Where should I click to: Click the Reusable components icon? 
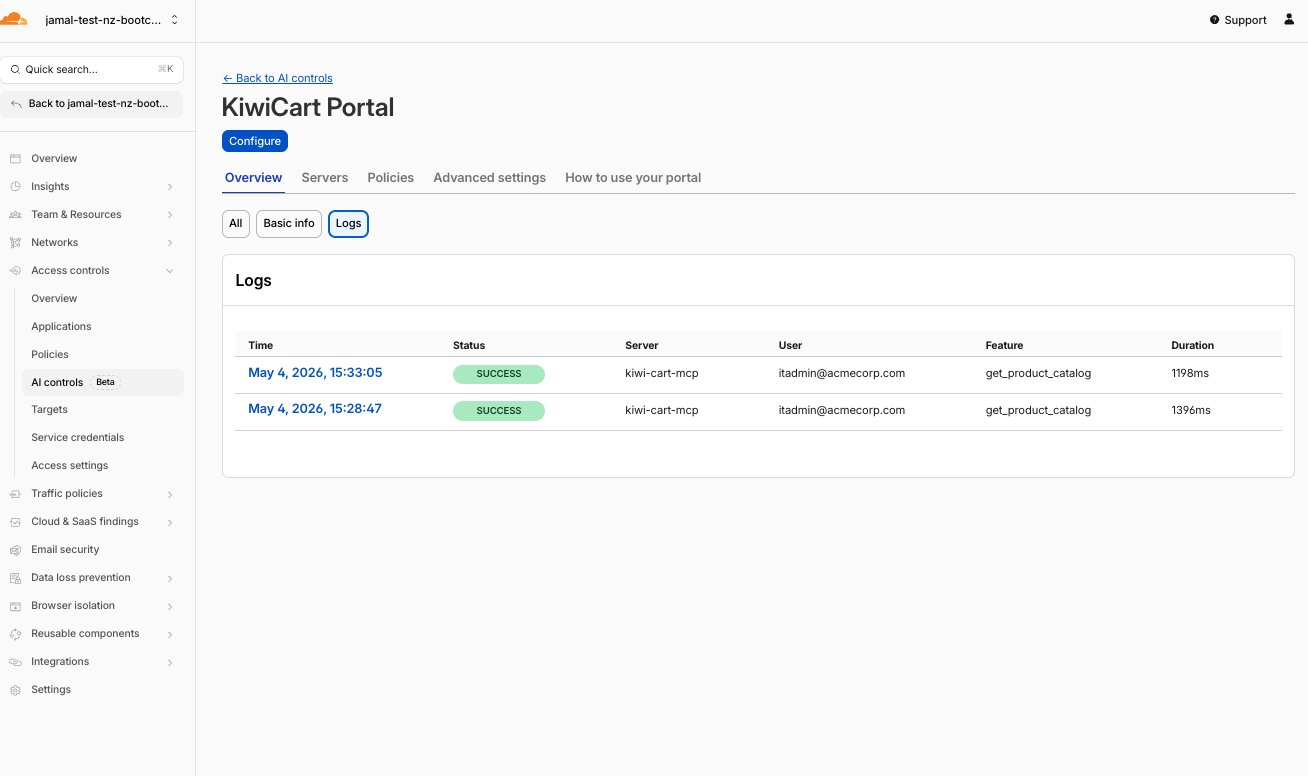click(x=15, y=634)
